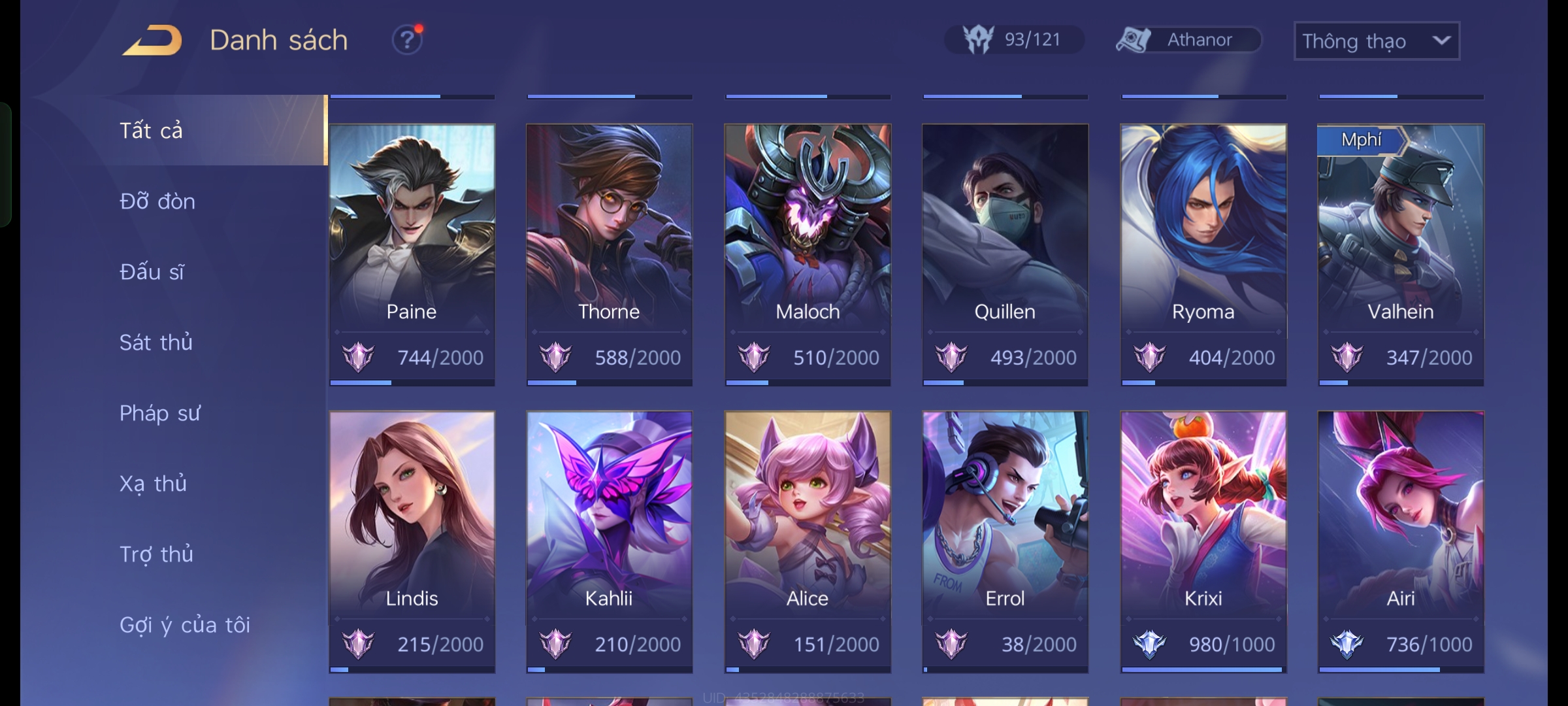1568x706 pixels.
Task: Open Gợi ý của tôi suggestions
Action: pyautogui.click(x=185, y=625)
